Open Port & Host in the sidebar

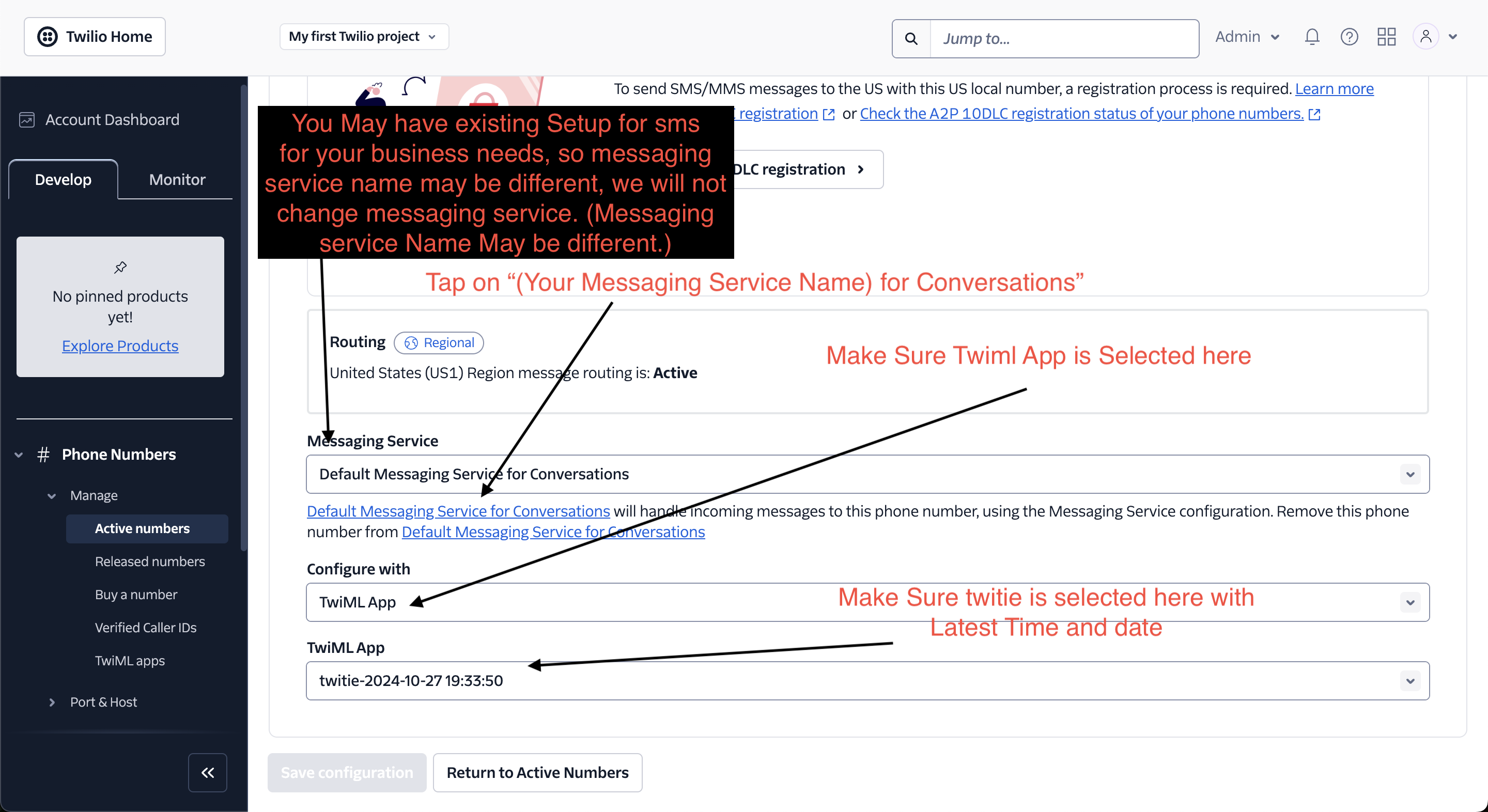pyautogui.click(x=103, y=701)
